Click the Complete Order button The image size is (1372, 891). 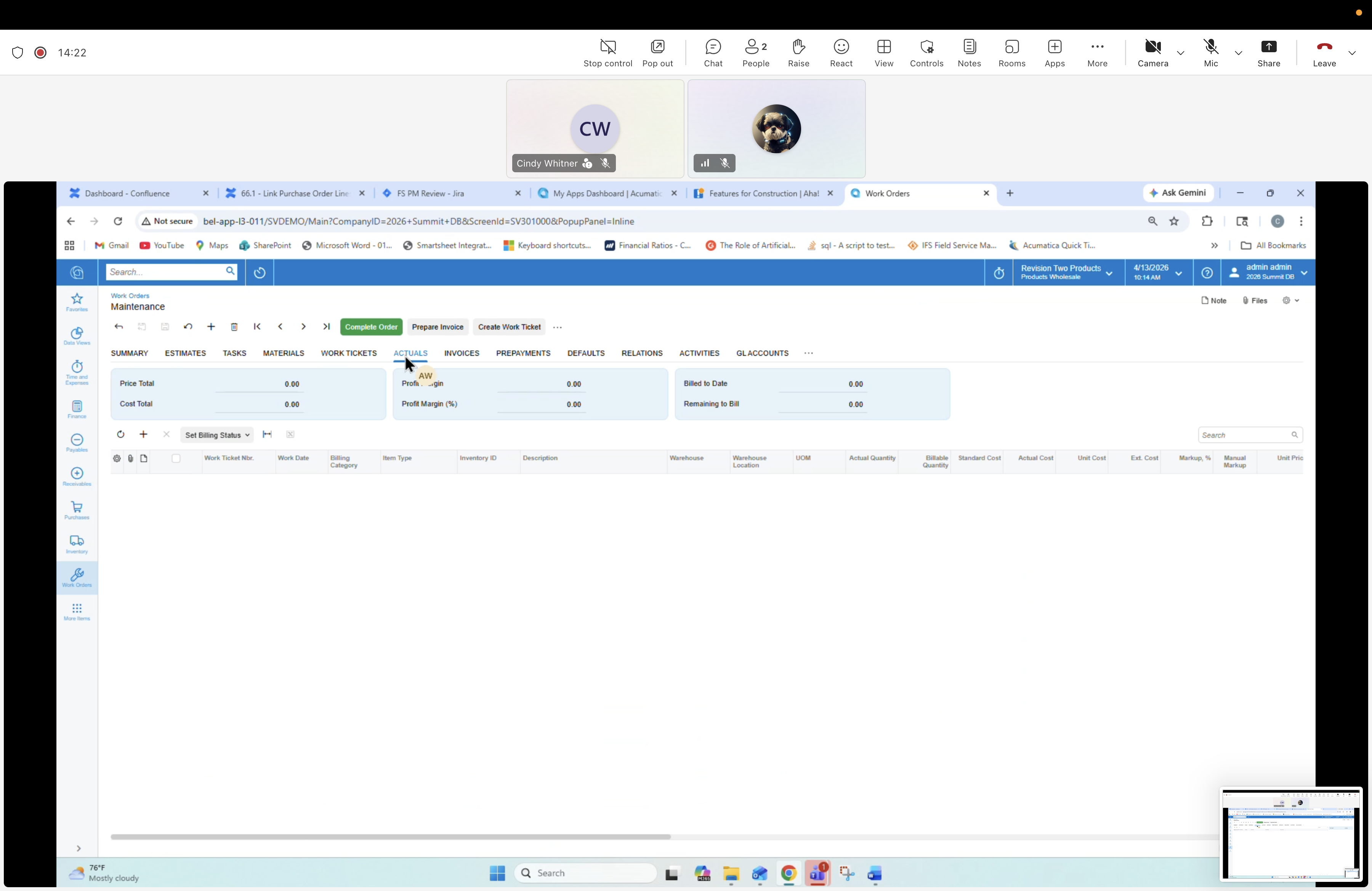371,327
